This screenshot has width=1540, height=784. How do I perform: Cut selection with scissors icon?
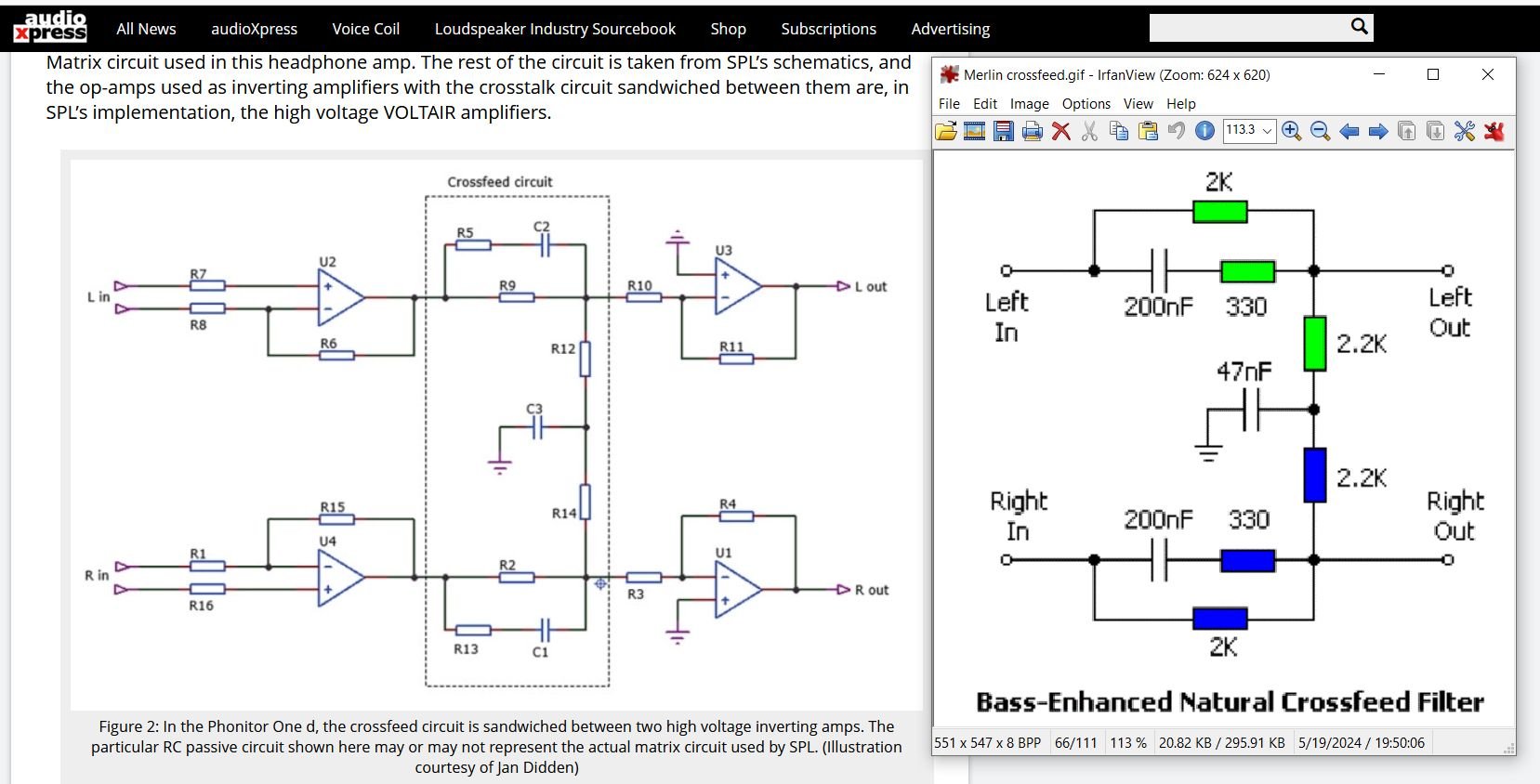(1089, 131)
